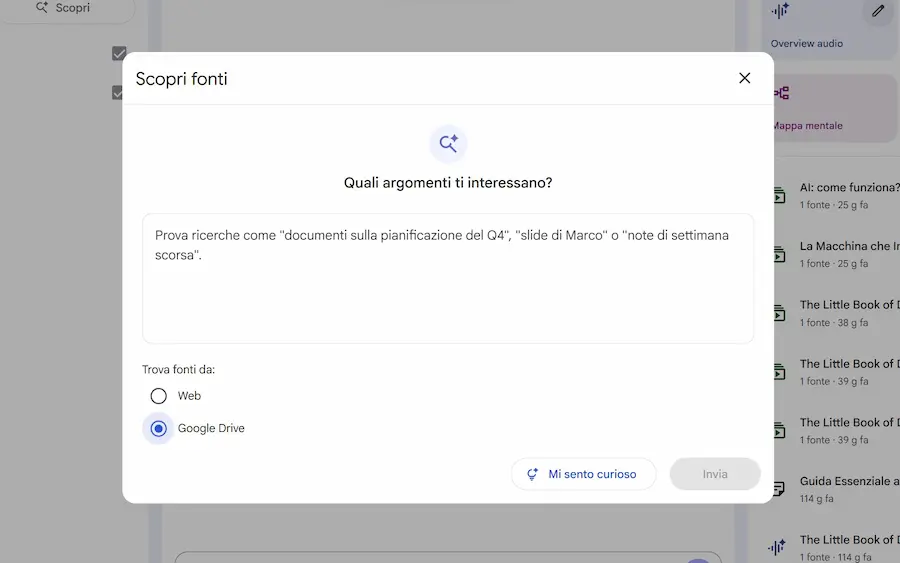Click the lightbulb icon in 'Mi sento curioso'
Viewport: 900px width, 563px height.
pos(532,474)
